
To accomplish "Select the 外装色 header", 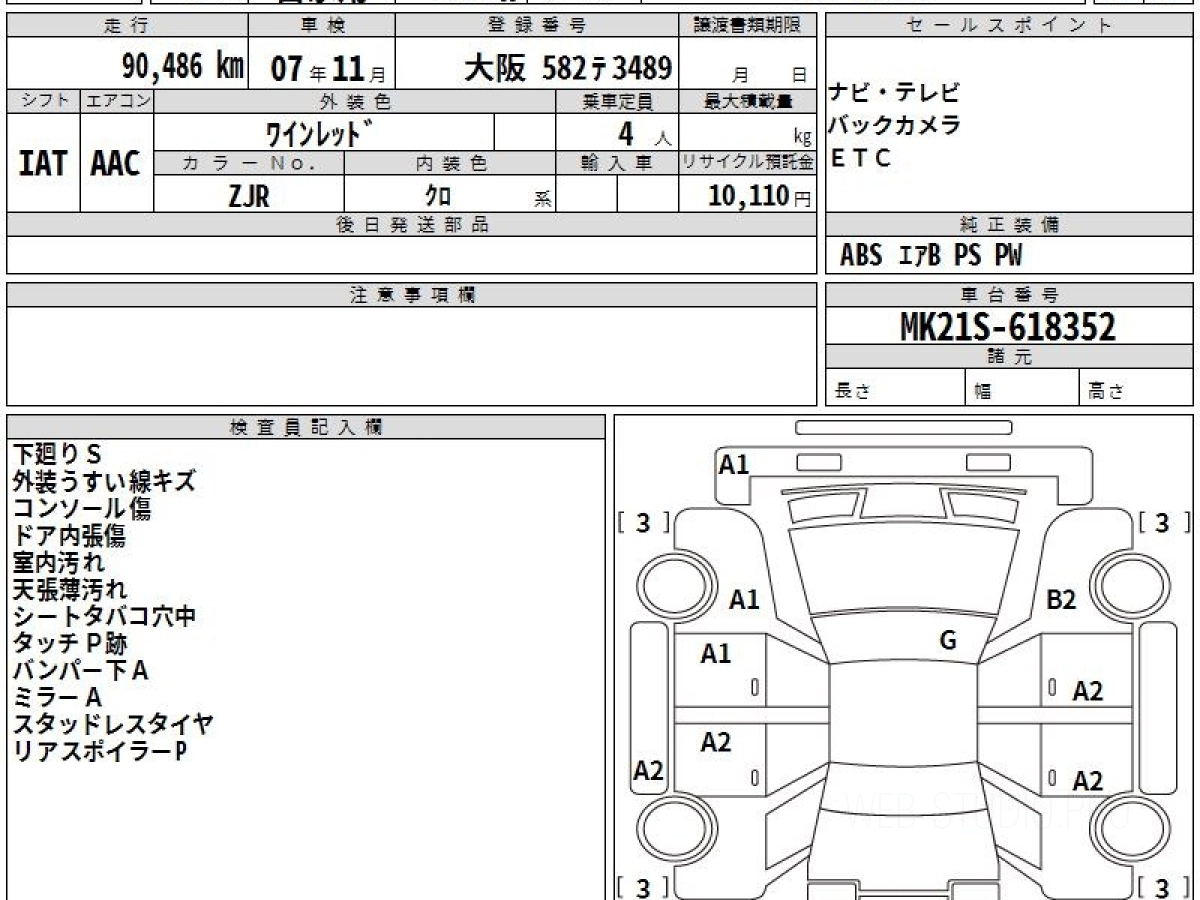I will [355, 101].
